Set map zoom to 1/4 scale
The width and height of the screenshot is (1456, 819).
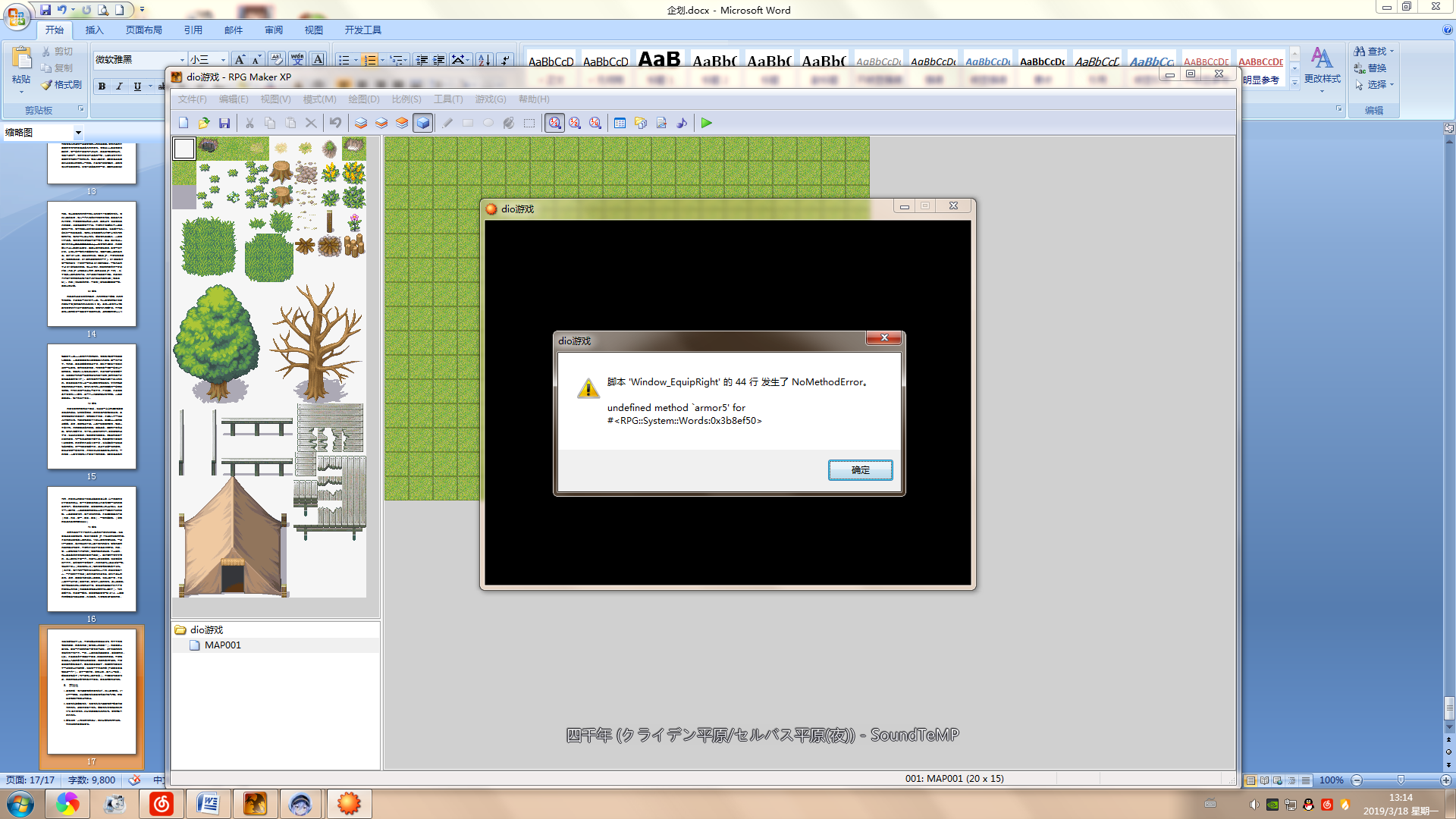point(596,123)
